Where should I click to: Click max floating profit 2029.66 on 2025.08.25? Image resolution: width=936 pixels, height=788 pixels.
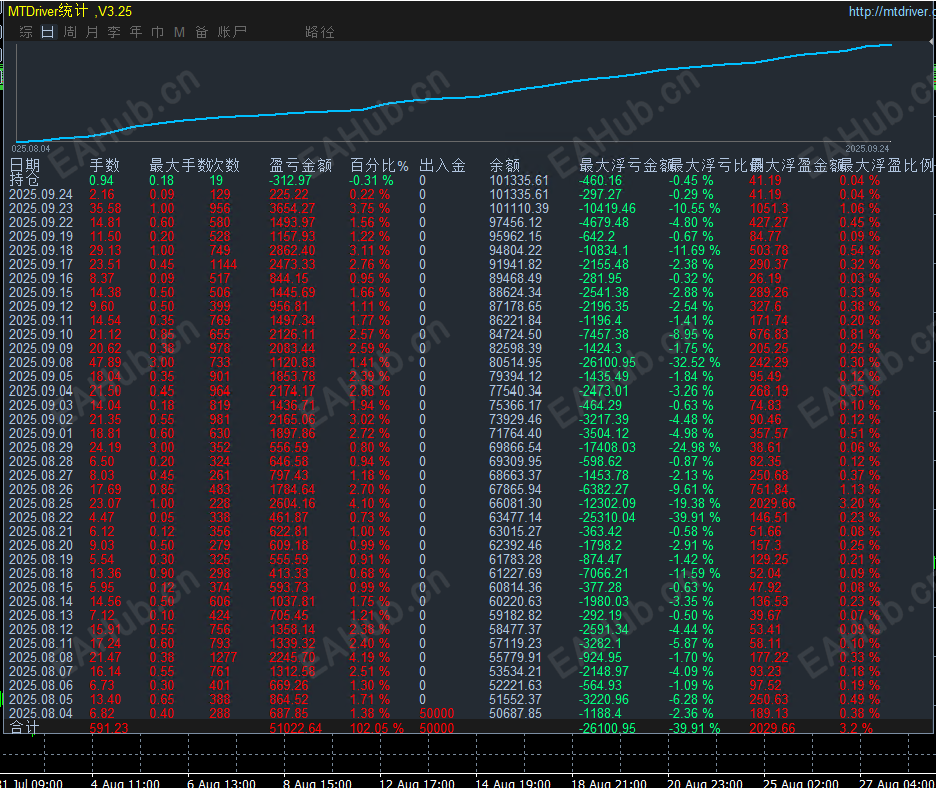click(772, 503)
